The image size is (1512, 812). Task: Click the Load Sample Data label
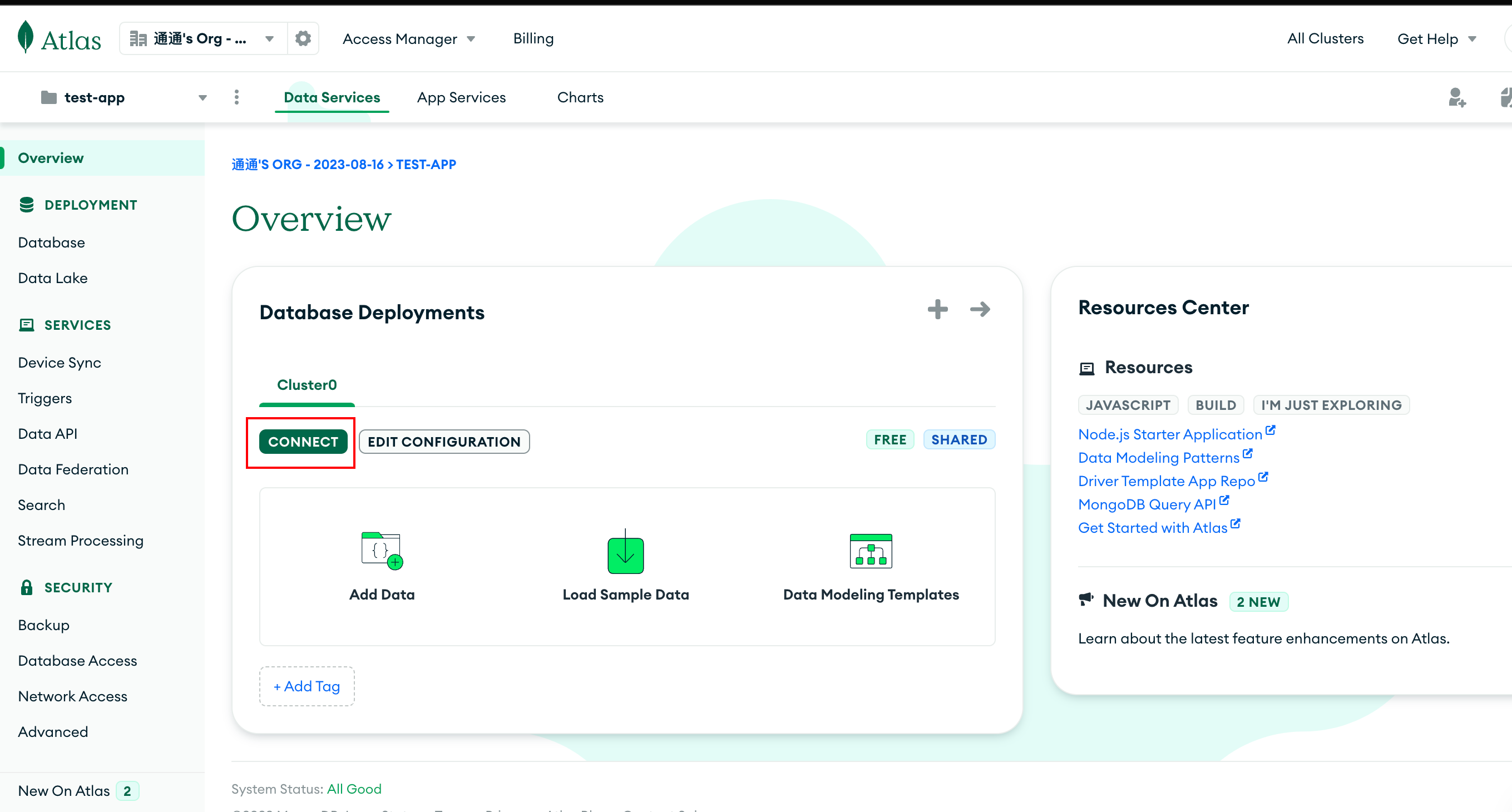pyautogui.click(x=626, y=595)
